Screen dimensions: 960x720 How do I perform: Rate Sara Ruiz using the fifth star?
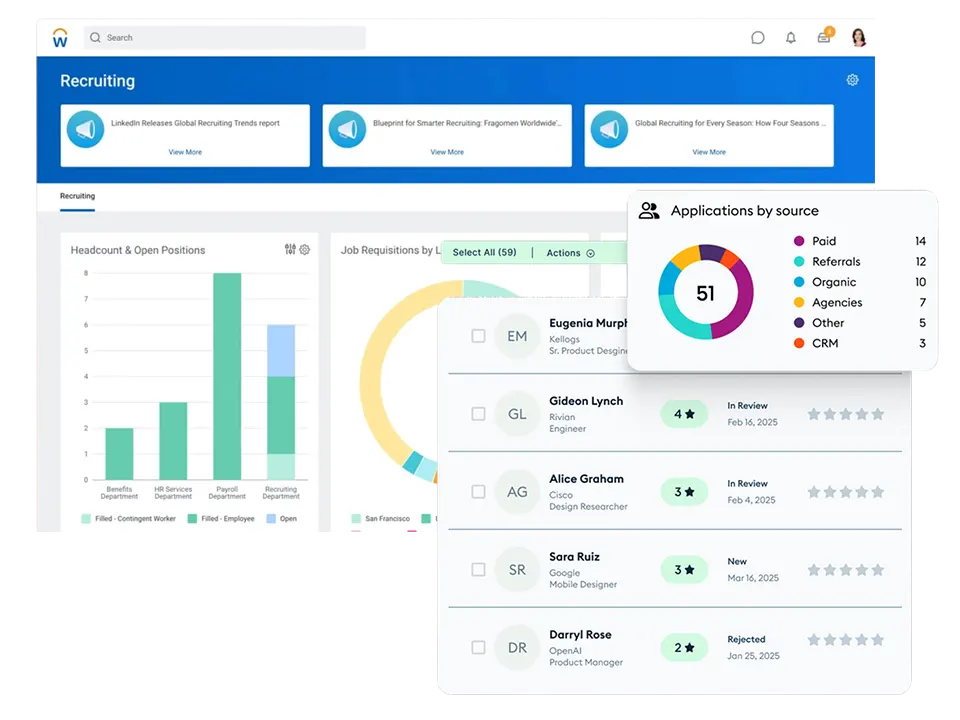pyautogui.click(x=878, y=570)
